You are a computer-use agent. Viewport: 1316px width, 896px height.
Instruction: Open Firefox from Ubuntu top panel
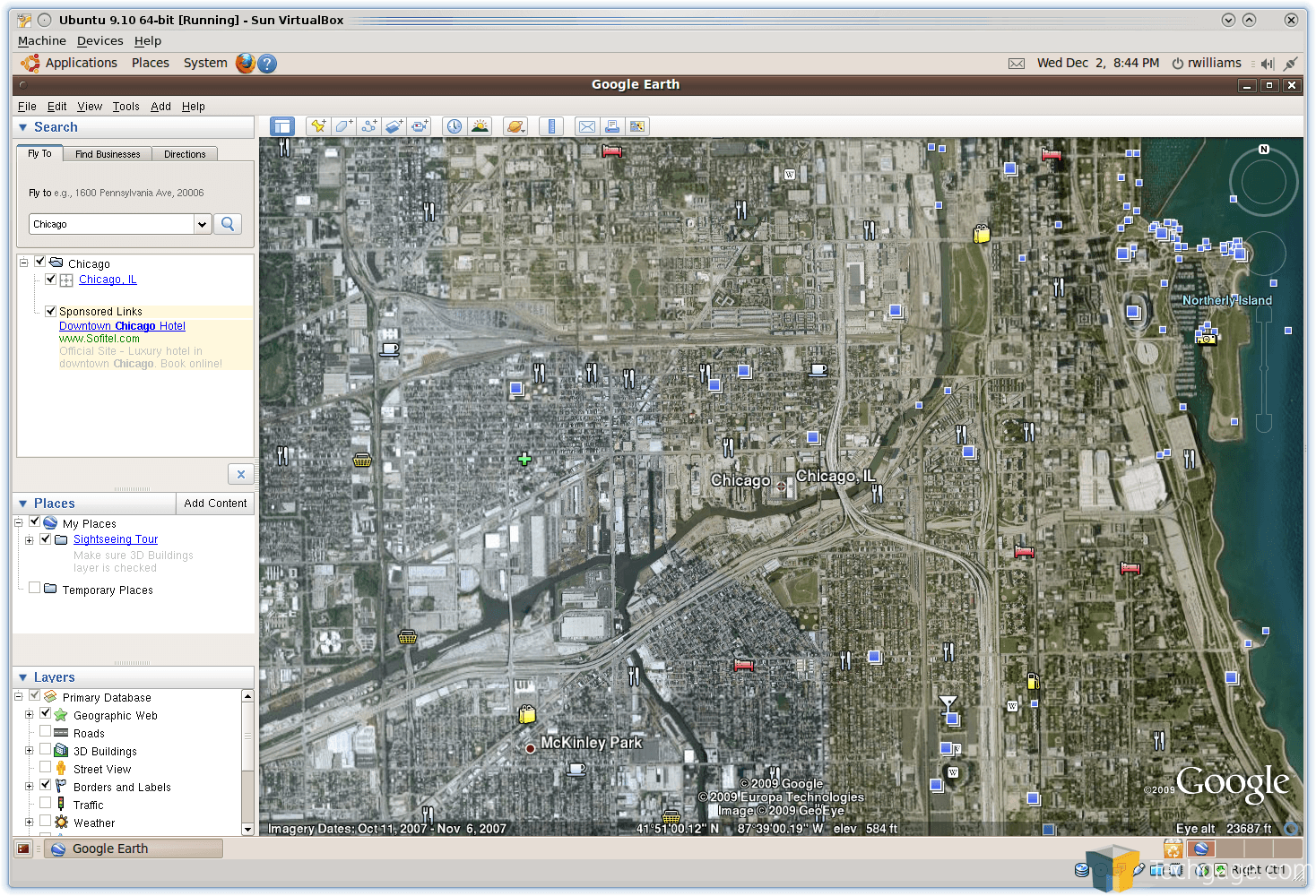[x=245, y=63]
